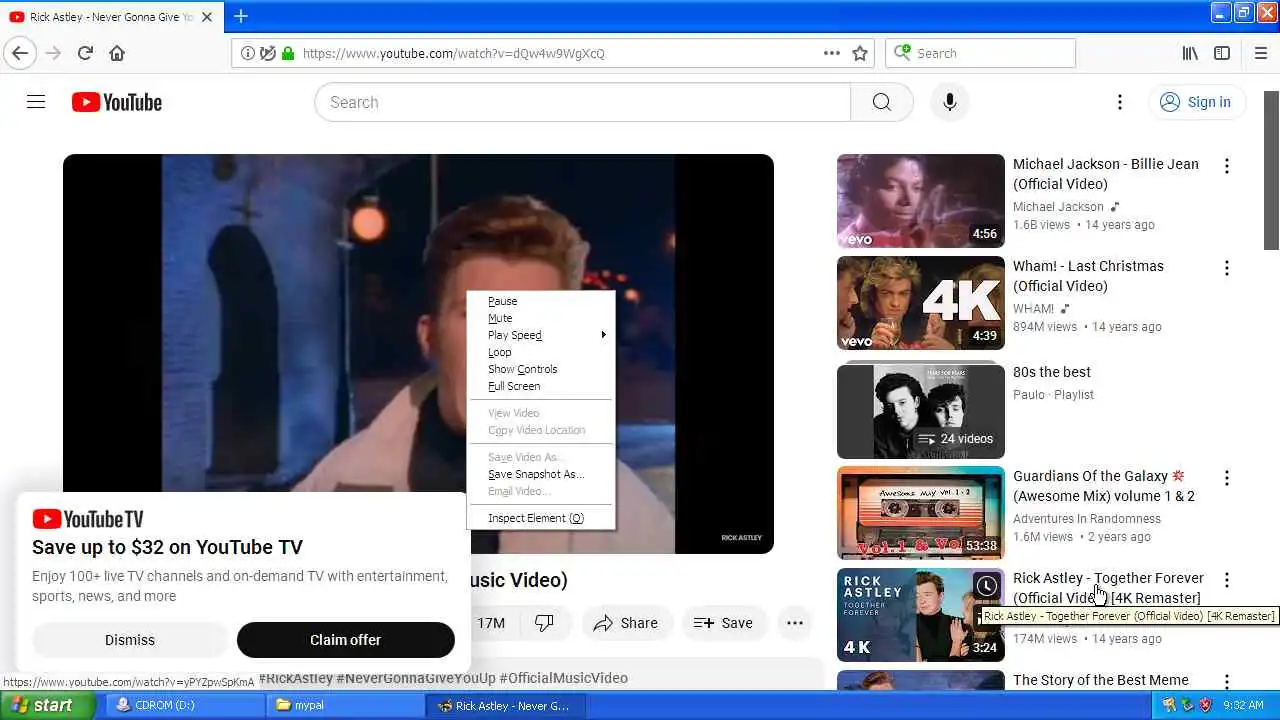Click the YouTube search magnifier button
This screenshot has height=720, width=1280.
tap(881, 102)
